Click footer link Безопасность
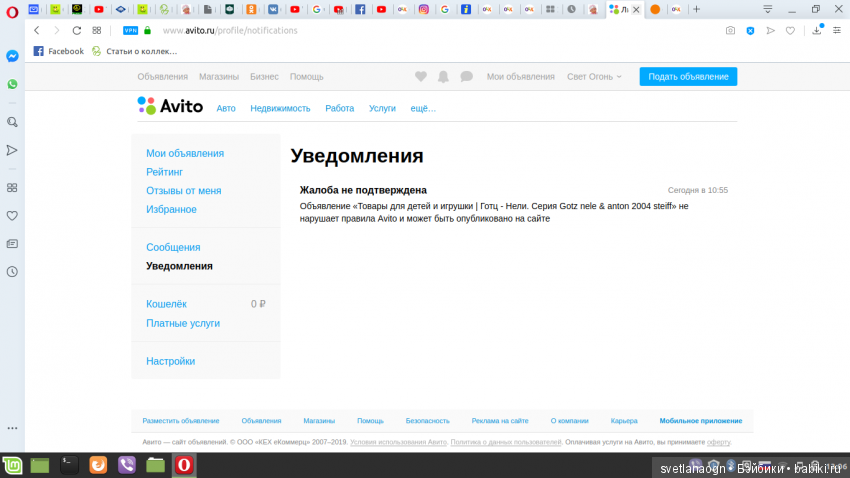 pos(427,421)
